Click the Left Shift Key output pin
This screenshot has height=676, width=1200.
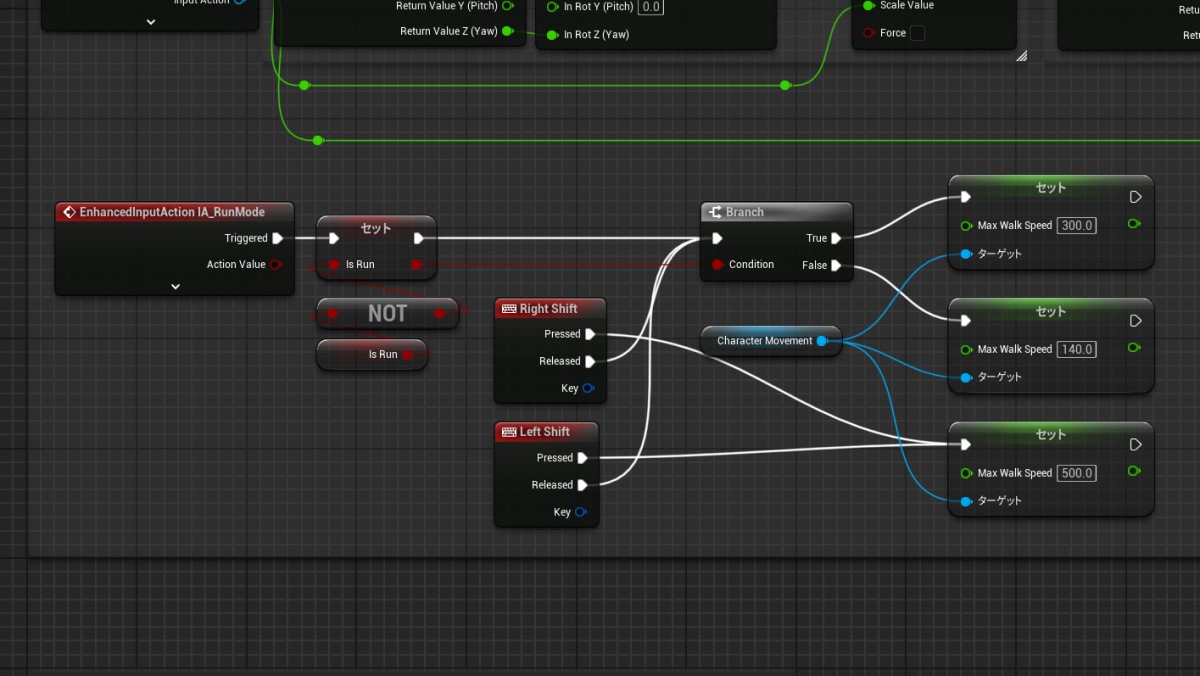[x=580, y=512]
